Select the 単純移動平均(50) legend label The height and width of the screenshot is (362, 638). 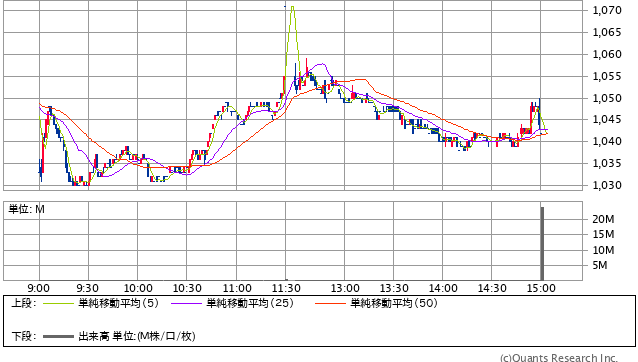pos(394,303)
